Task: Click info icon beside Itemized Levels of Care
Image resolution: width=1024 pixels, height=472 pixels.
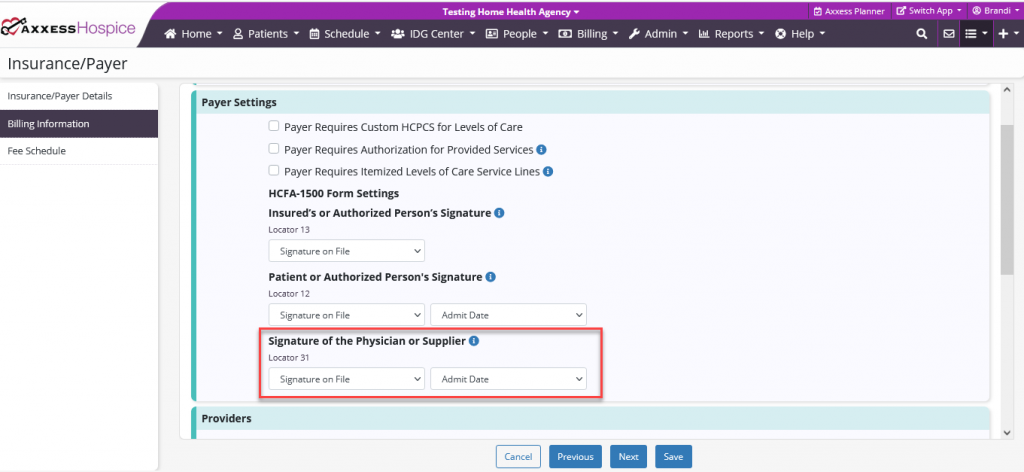Action: [548, 171]
